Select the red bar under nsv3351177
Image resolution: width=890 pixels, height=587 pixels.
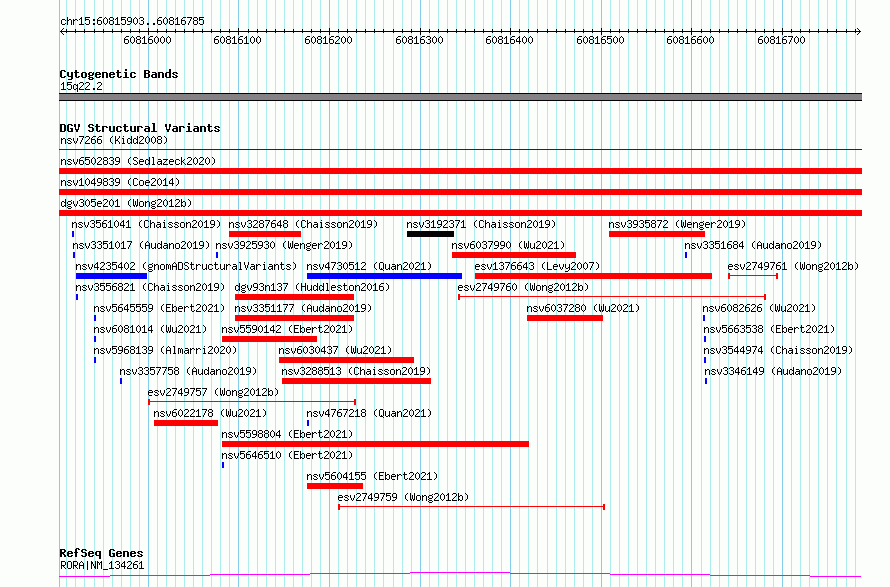pos(294,318)
